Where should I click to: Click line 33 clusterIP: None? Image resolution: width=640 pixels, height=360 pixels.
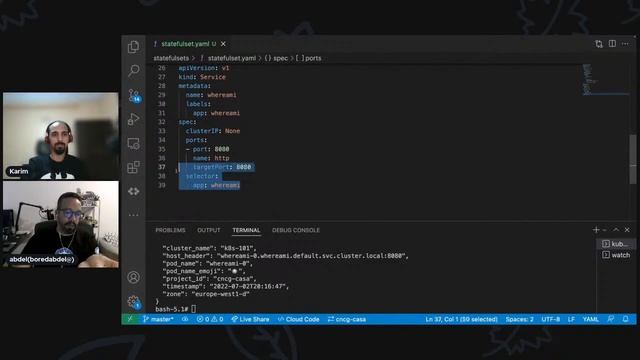coord(213,131)
